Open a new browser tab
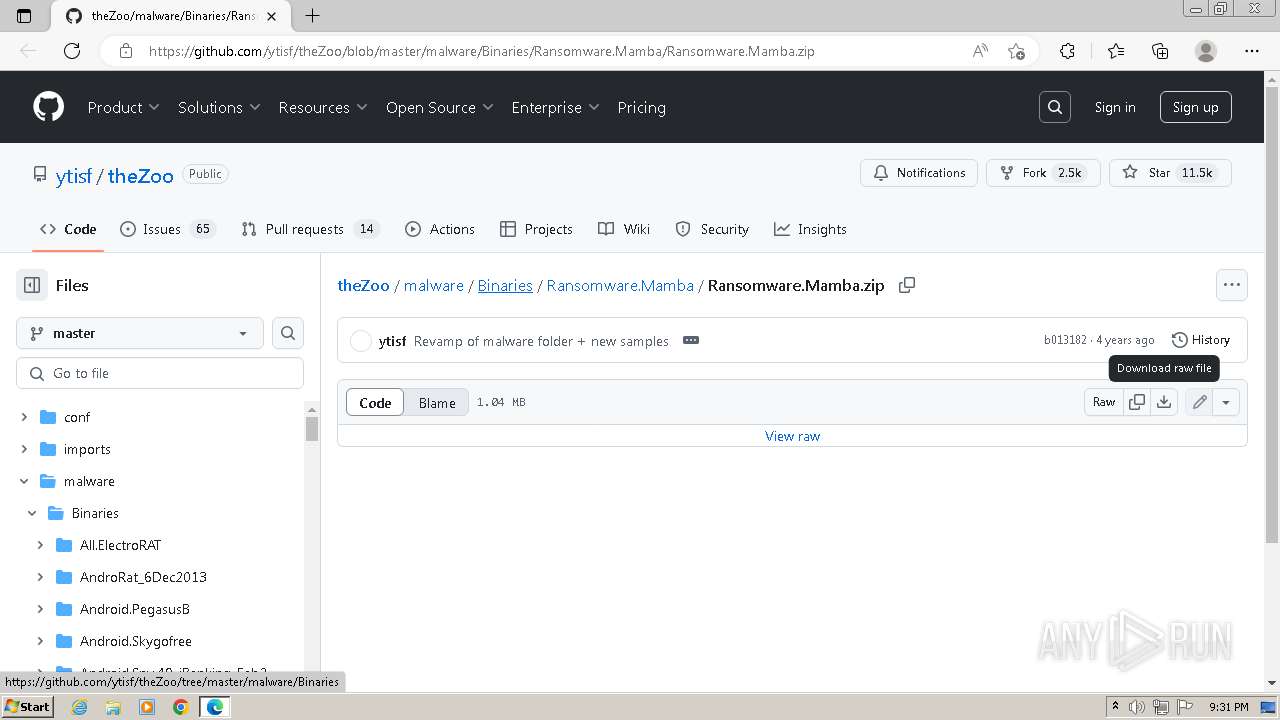The height and width of the screenshot is (720, 1280). [x=312, y=16]
